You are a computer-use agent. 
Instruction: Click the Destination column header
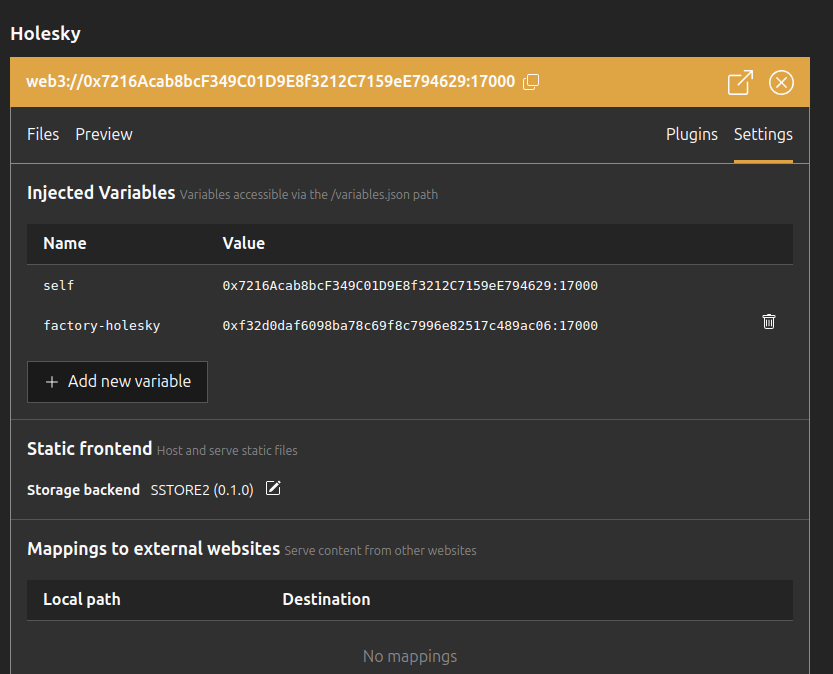pos(326,599)
